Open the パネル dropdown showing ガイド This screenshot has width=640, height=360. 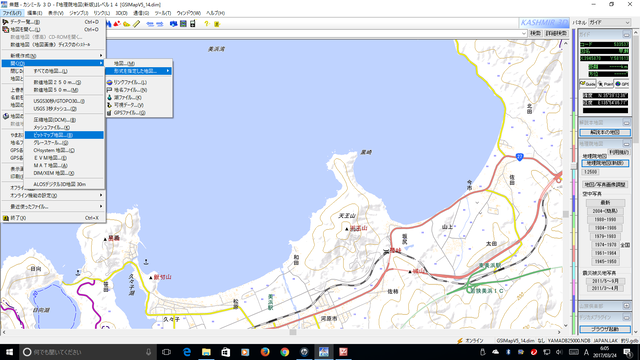(x=609, y=22)
